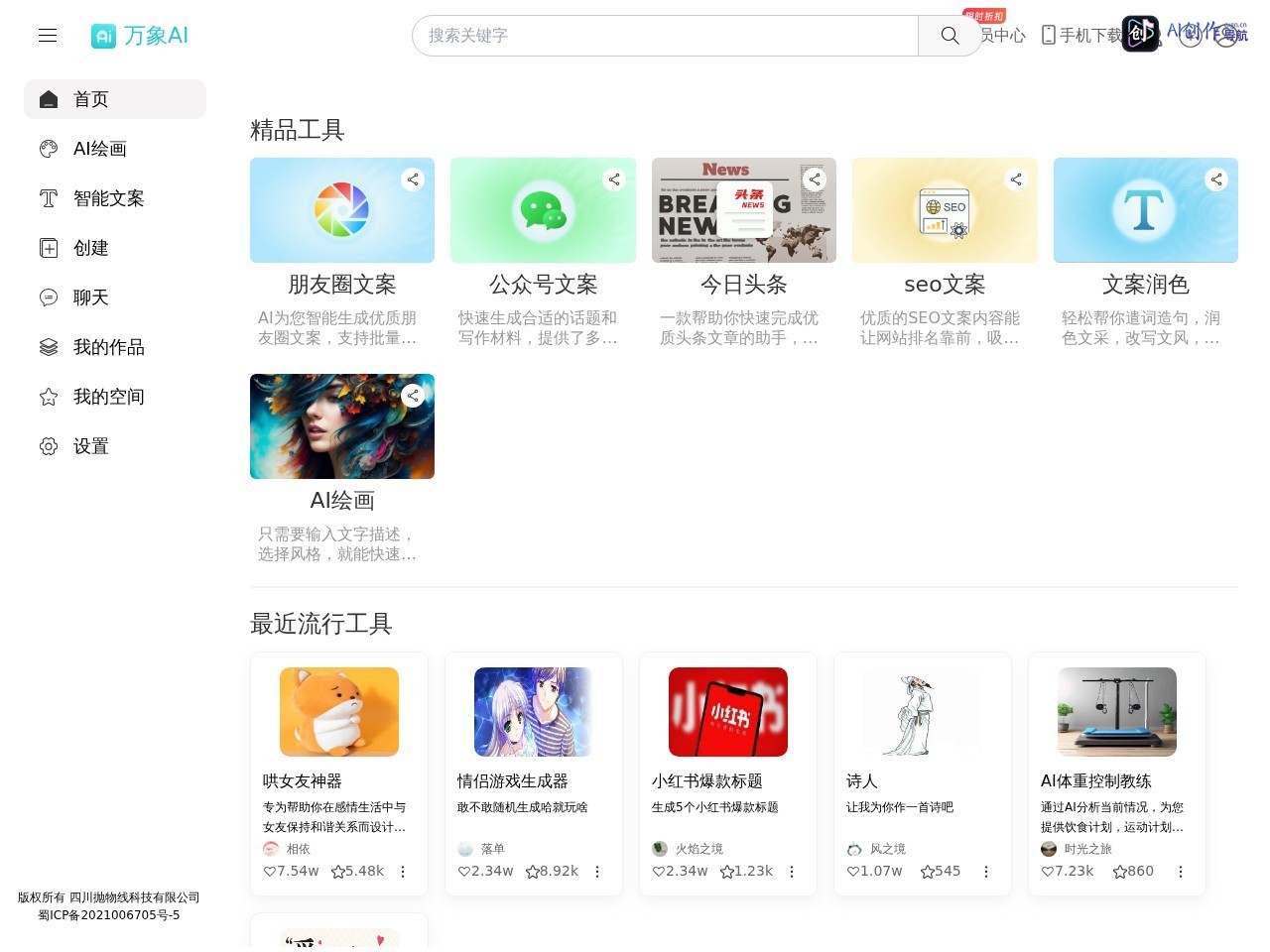The image size is (1270, 952).
Task: Open the 手机下载 link
Action: click(1082, 36)
